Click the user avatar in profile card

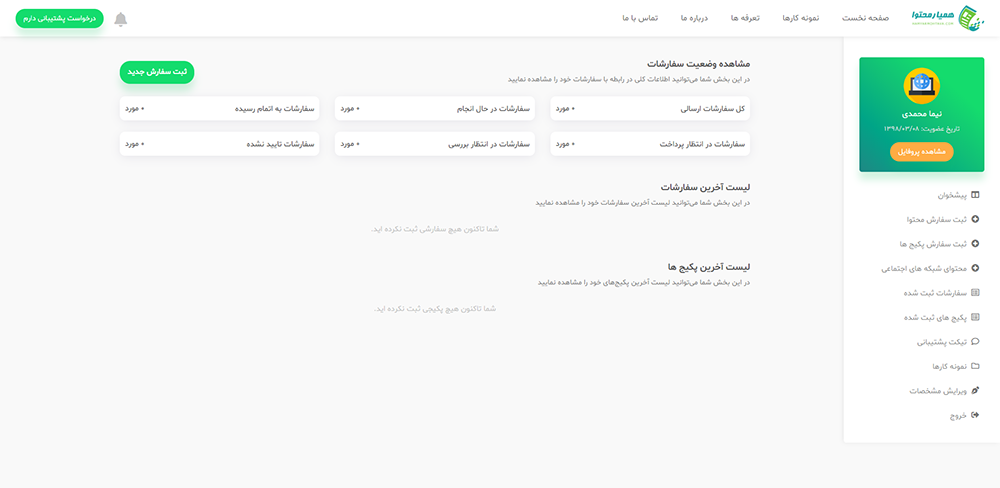click(922, 85)
